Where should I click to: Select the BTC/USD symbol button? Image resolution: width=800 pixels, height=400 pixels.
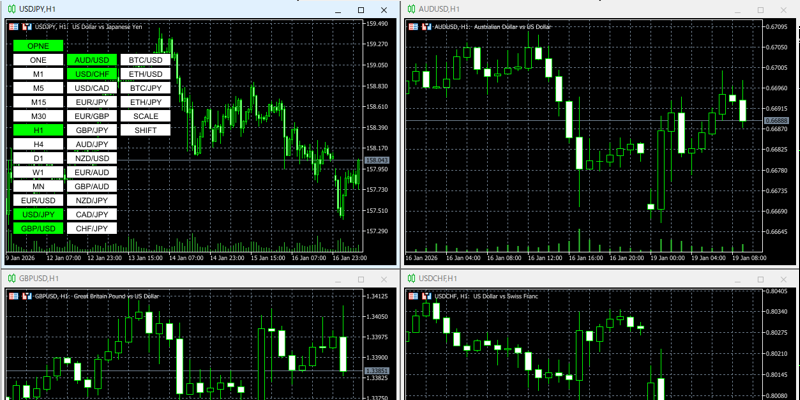[x=146, y=60]
